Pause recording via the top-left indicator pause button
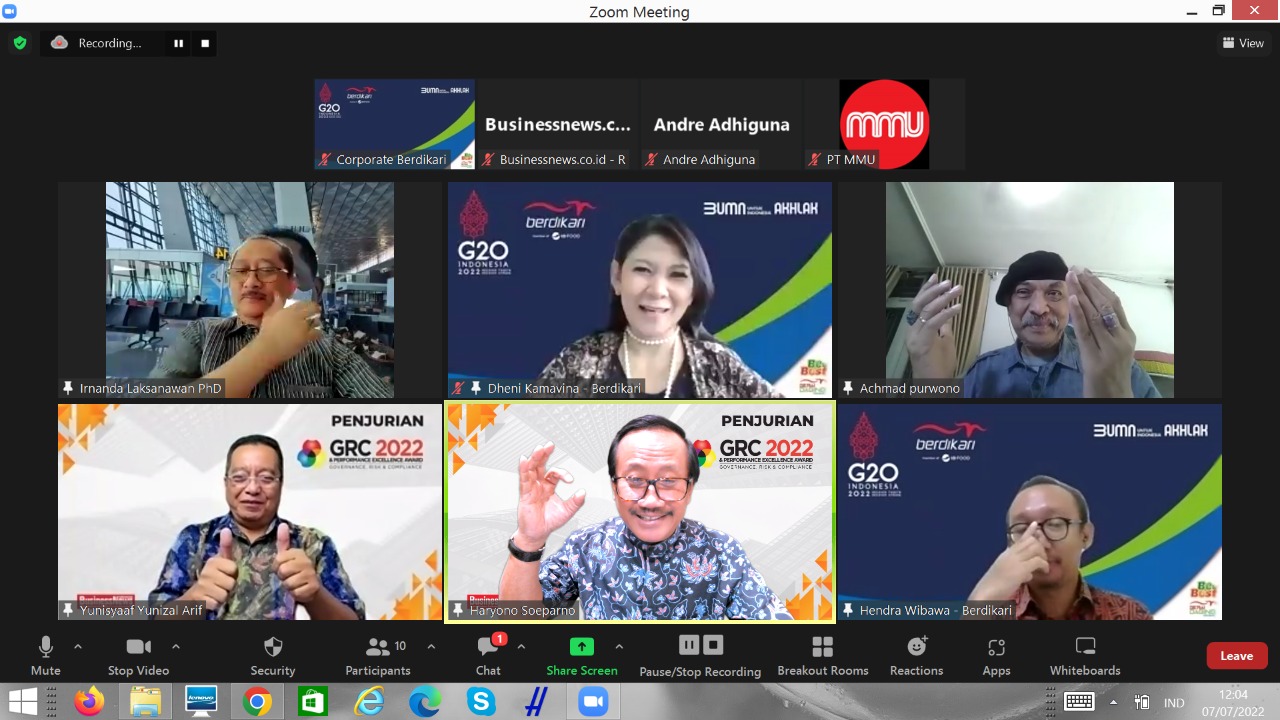The height and width of the screenshot is (720, 1280). click(x=179, y=43)
